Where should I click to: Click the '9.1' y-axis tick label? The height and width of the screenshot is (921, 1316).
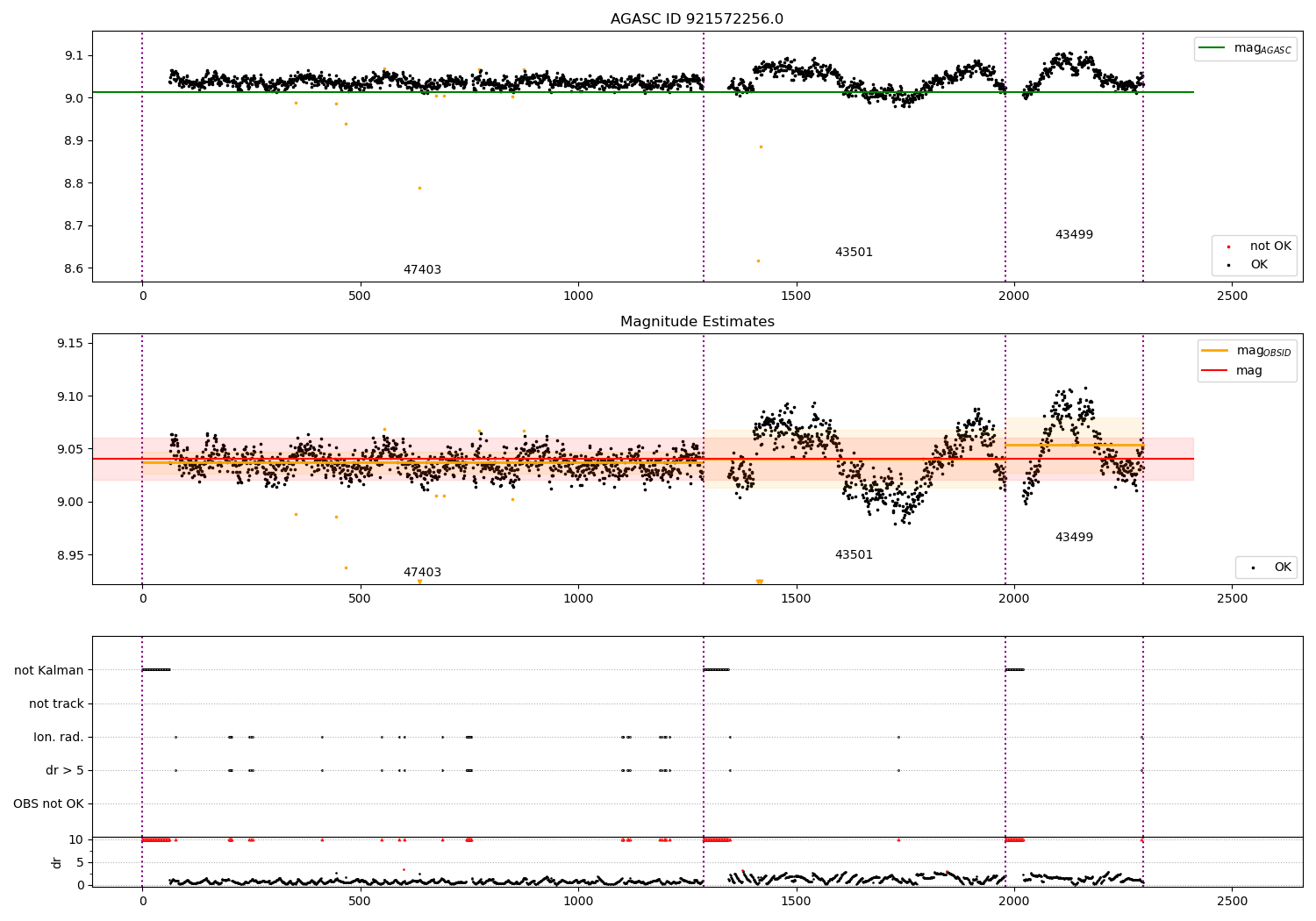(74, 55)
